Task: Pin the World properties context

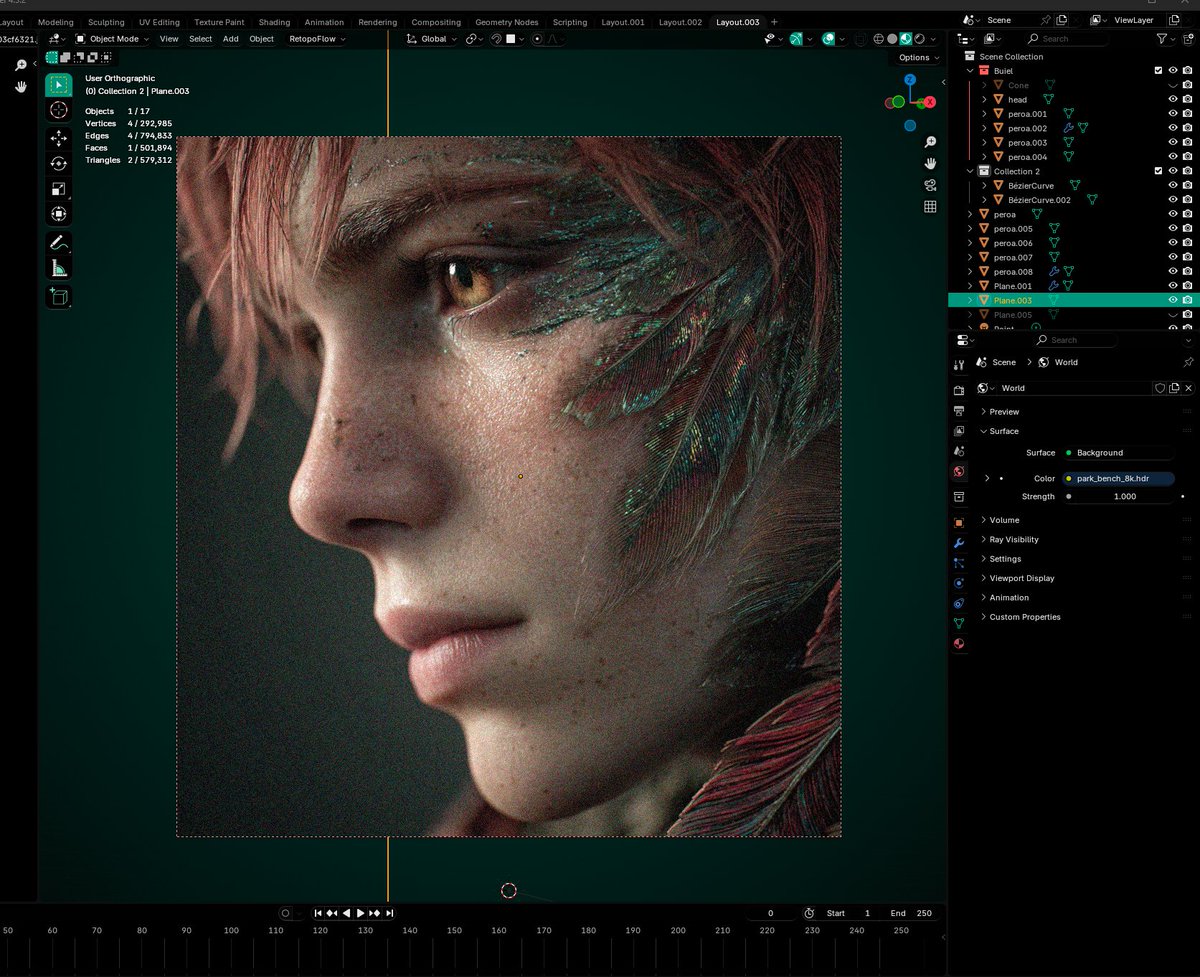Action: pyautogui.click(x=1188, y=362)
